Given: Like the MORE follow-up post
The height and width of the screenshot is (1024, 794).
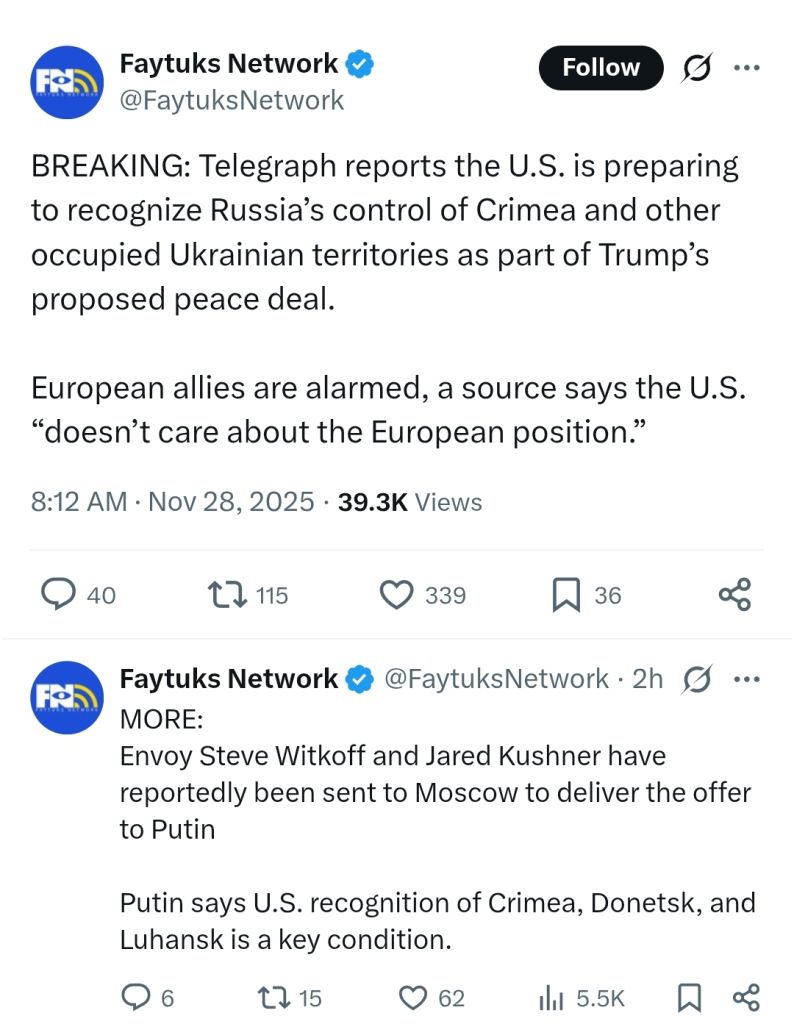Looking at the screenshot, I should (413, 997).
